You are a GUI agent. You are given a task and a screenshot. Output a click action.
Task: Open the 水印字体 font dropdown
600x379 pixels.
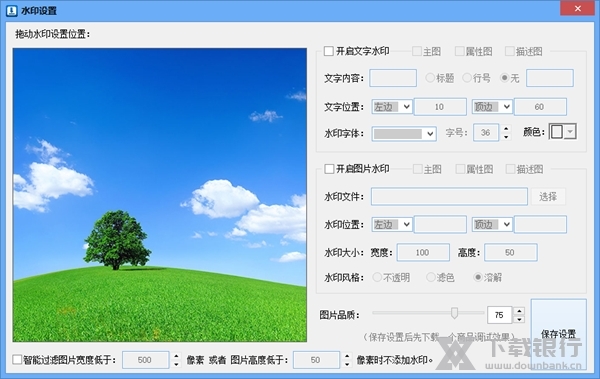[x=404, y=134]
